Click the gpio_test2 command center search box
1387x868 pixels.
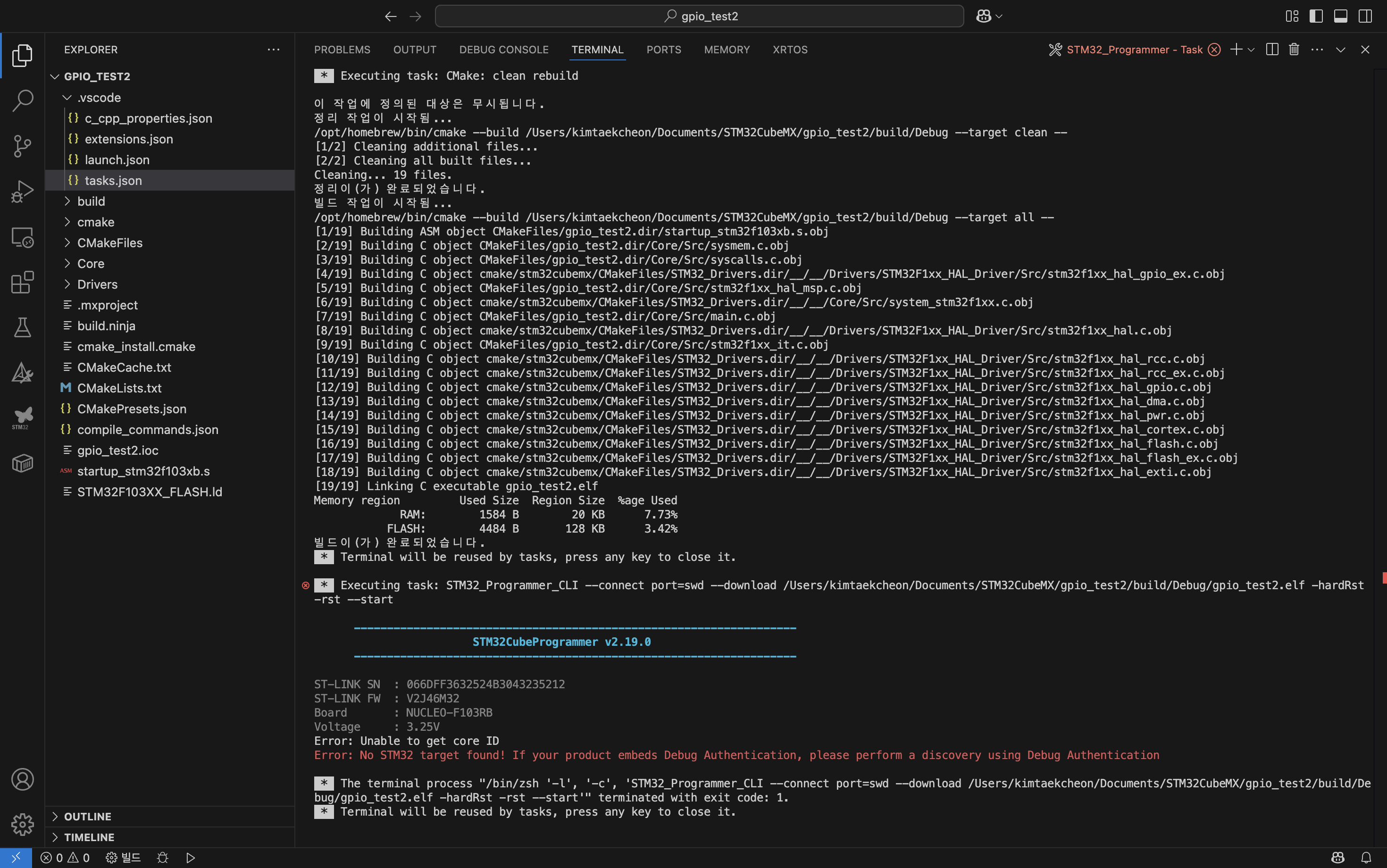point(699,16)
